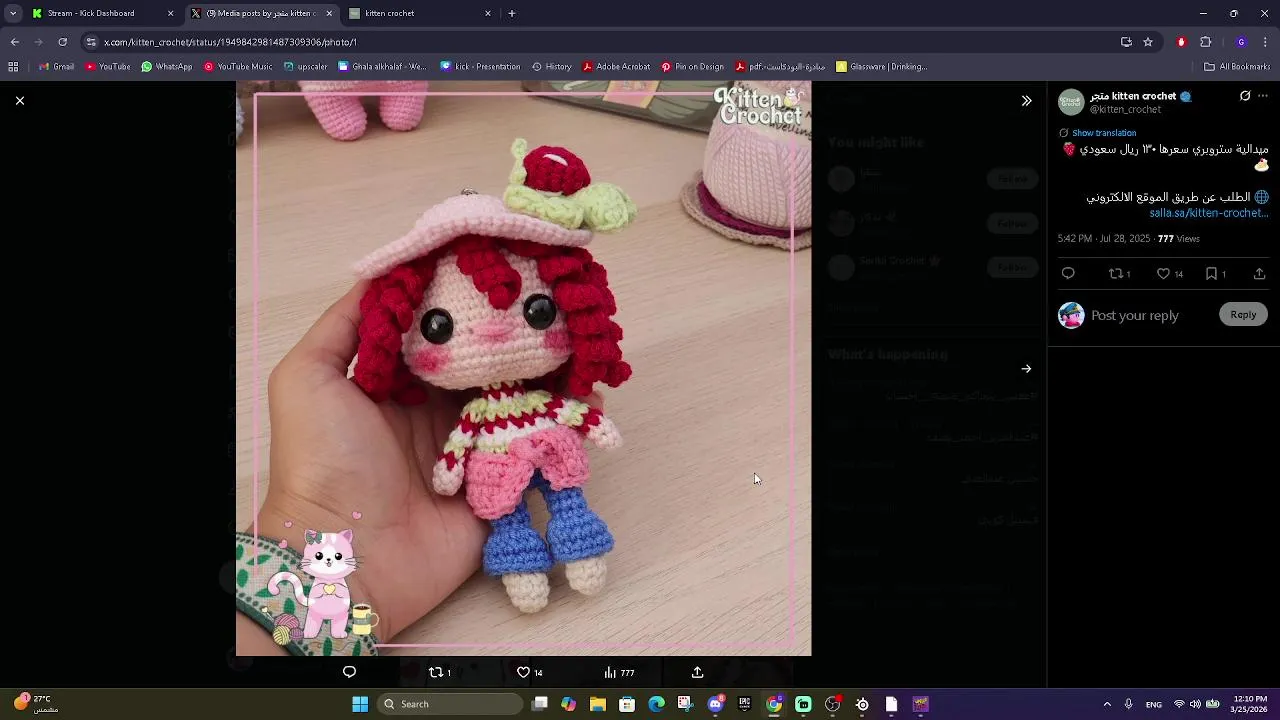Click the taskbar Search box
The width and height of the screenshot is (1280, 720).
(x=451, y=704)
